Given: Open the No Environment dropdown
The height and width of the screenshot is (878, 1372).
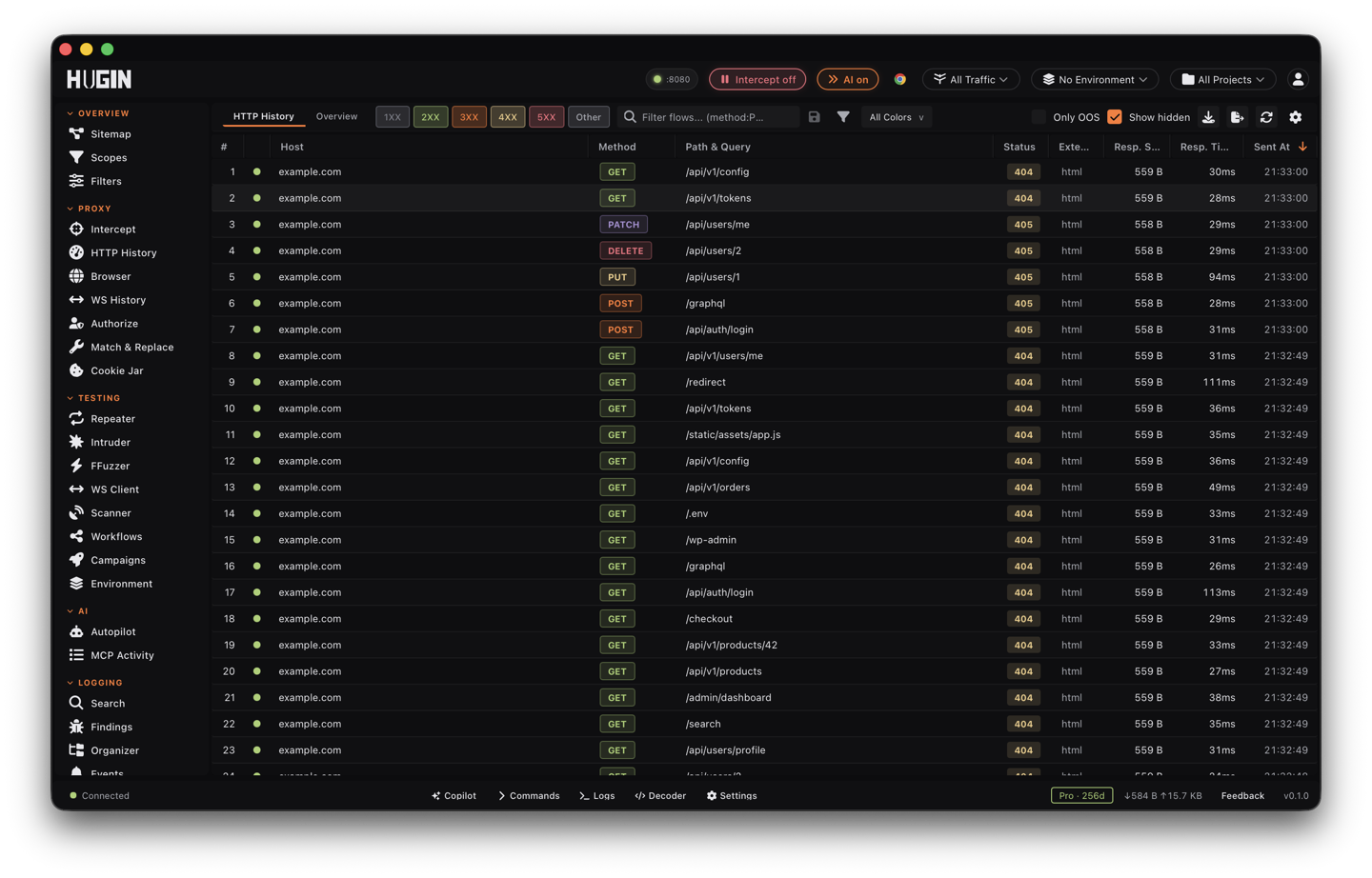Looking at the screenshot, I should click(1095, 79).
